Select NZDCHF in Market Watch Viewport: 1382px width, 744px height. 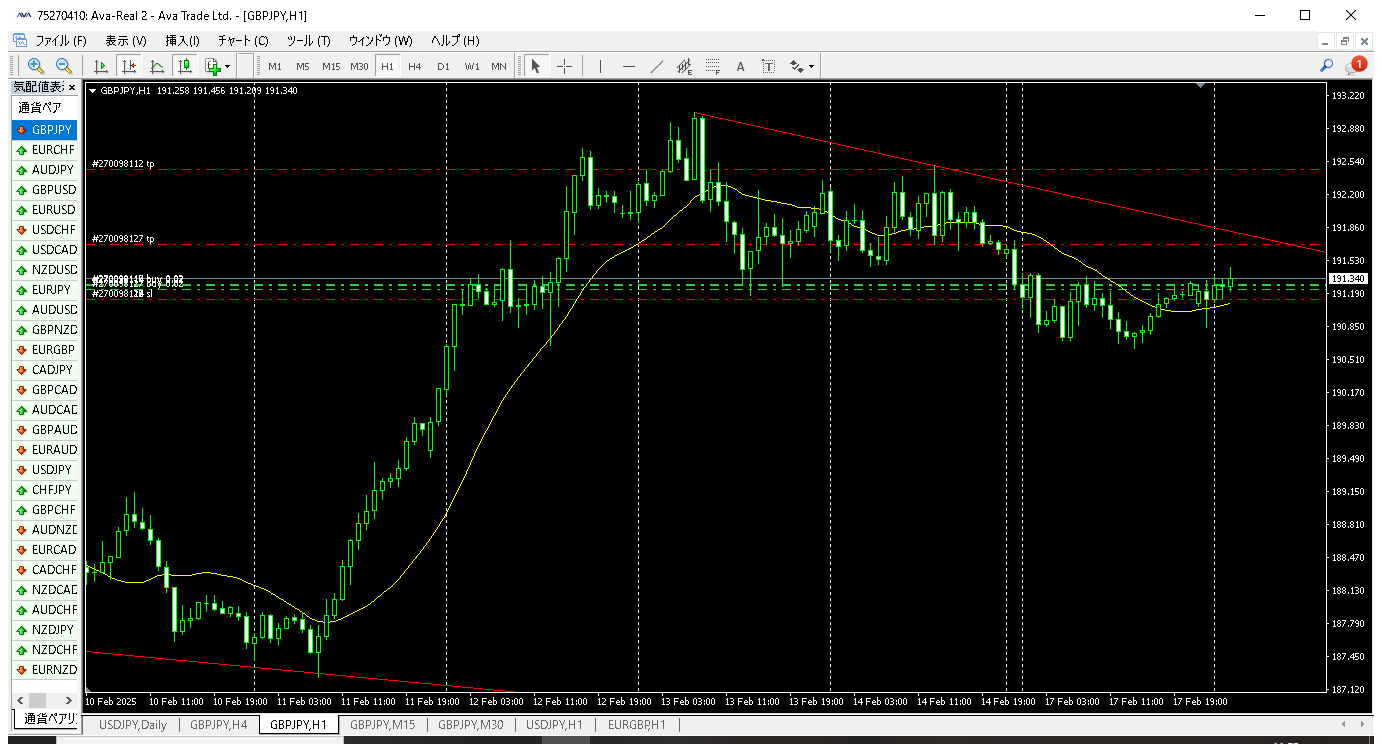click(45, 650)
